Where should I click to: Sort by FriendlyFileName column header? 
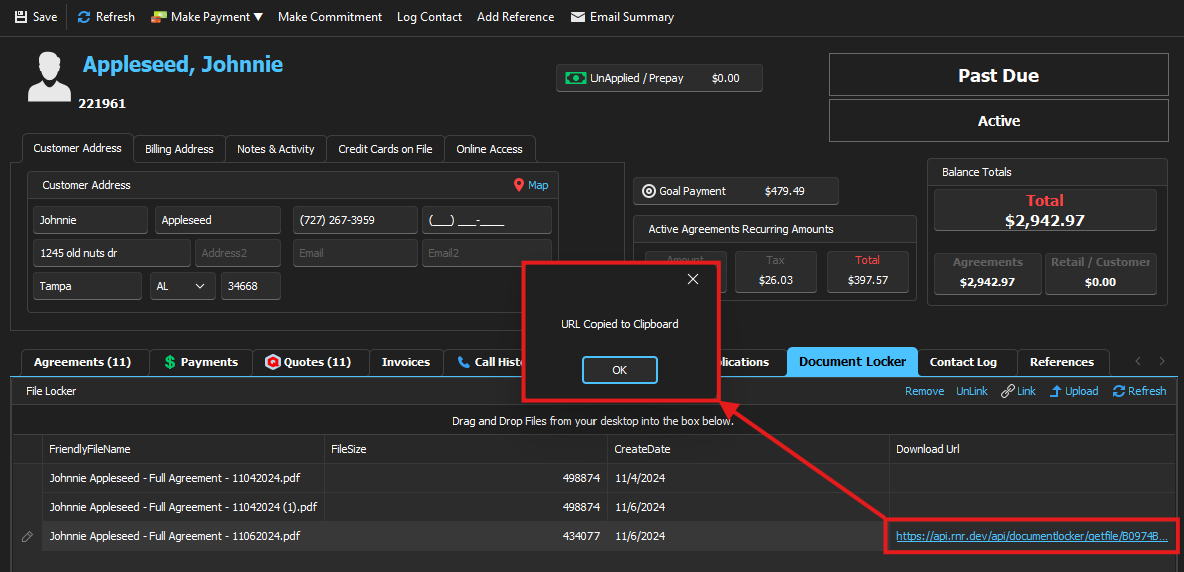point(183,449)
